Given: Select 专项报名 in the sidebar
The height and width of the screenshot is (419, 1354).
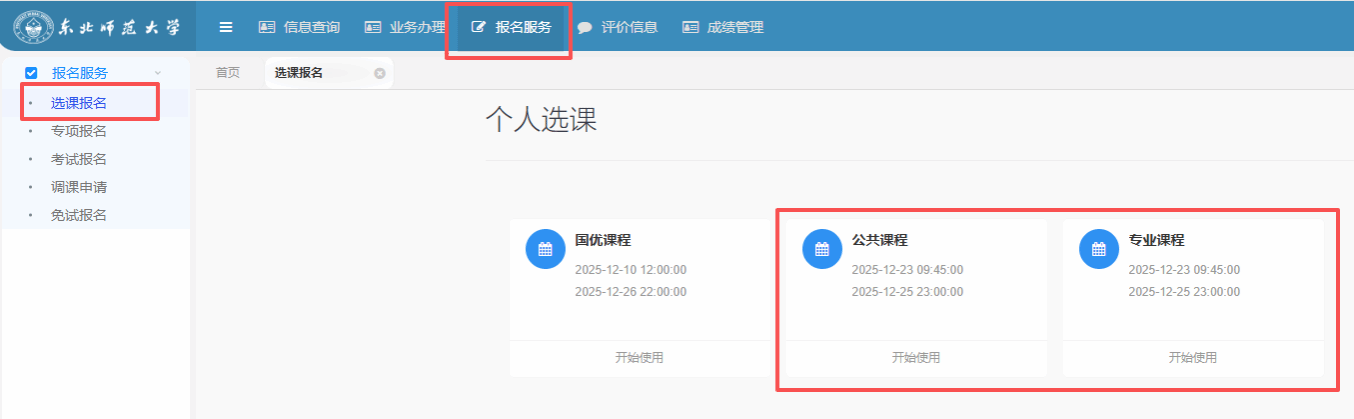Looking at the screenshot, I should 79,131.
